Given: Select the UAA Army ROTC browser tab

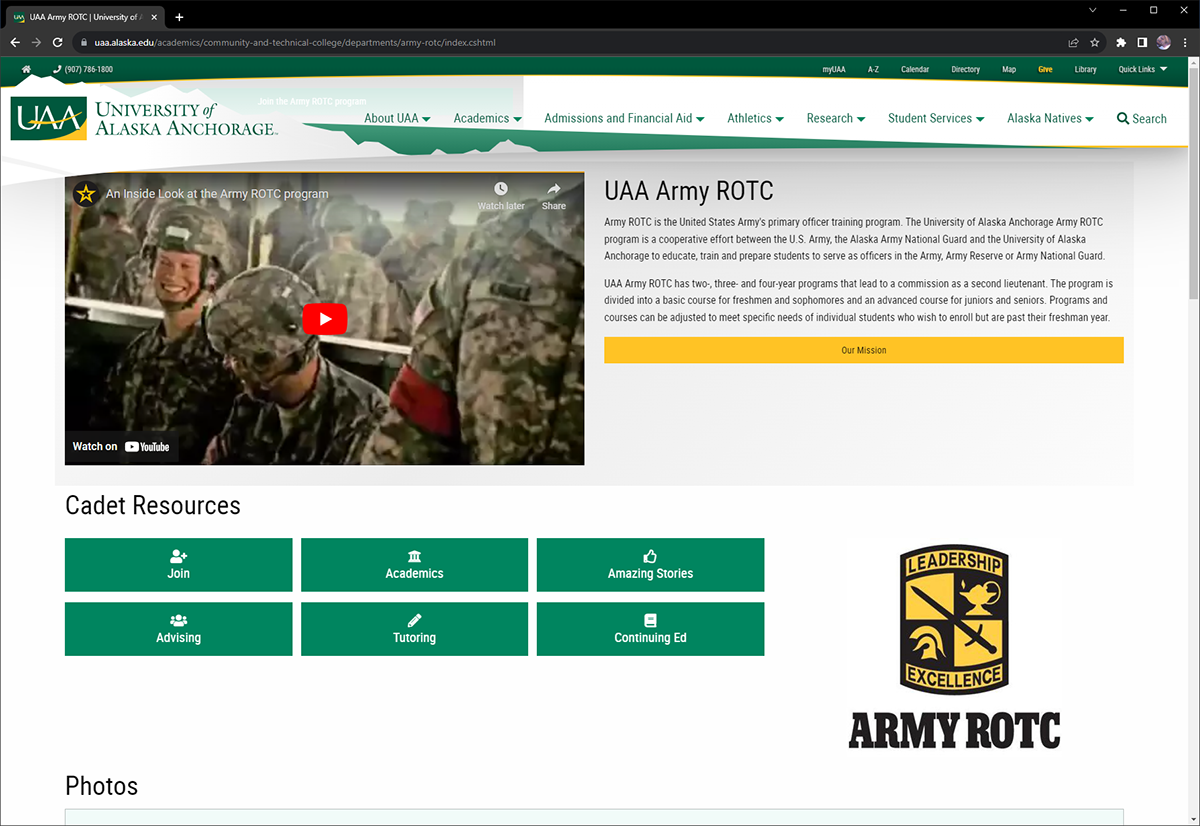Looking at the screenshot, I should tap(85, 17).
